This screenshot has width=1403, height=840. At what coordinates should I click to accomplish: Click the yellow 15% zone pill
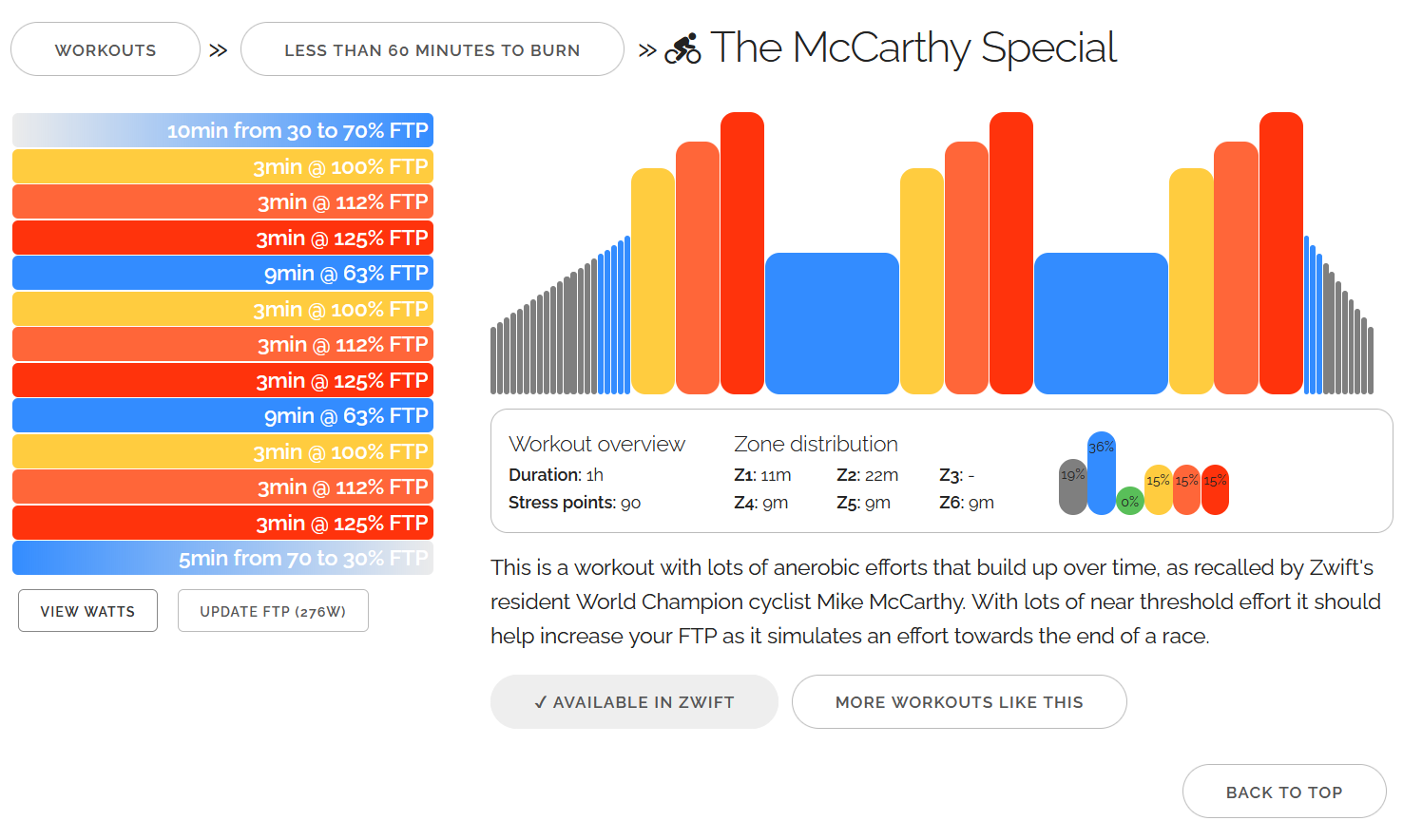[1158, 489]
